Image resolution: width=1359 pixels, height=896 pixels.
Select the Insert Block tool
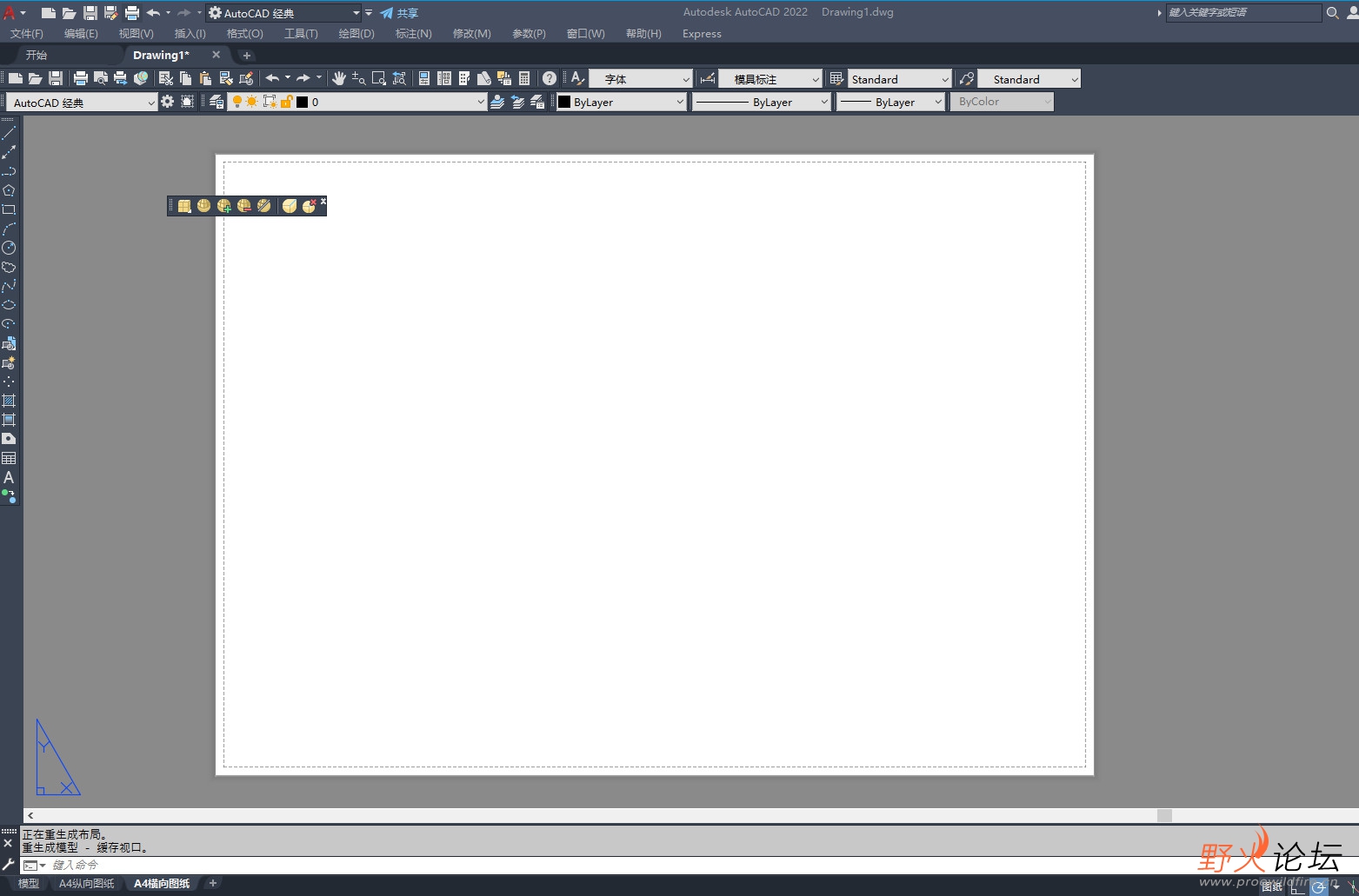click(x=9, y=343)
